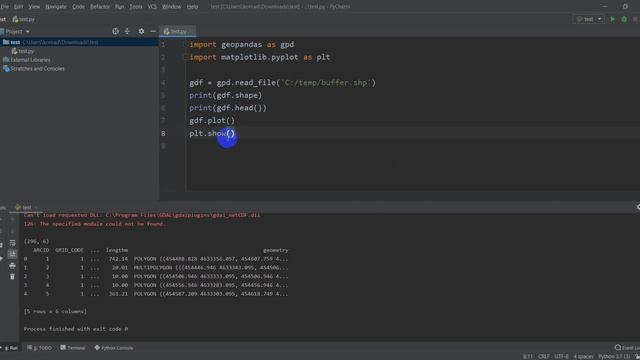Toggle scroll to end in Run console
The height and width of the screenshot is (360, 640).
coord(12,254)
